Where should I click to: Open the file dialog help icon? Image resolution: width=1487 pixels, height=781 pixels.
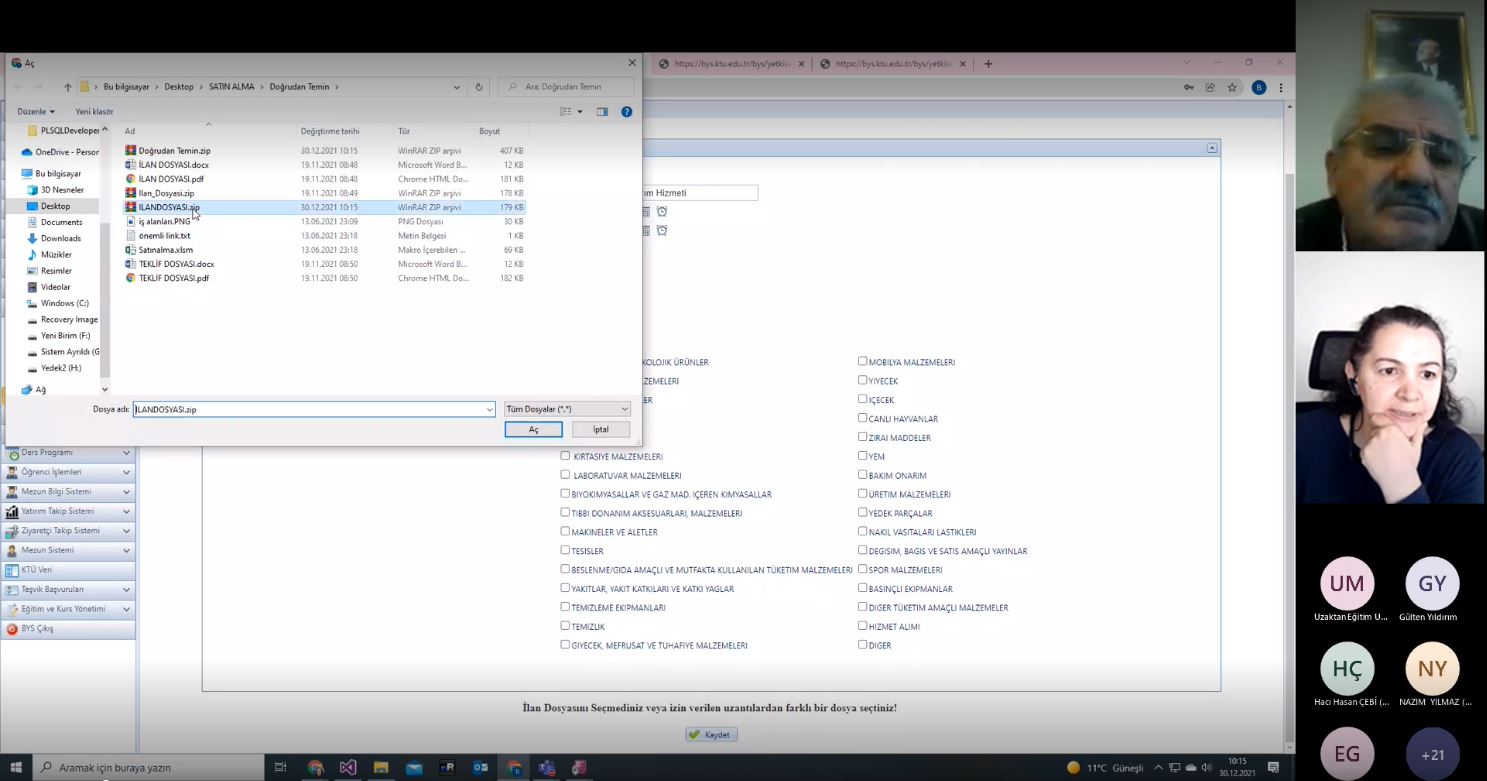click(627, 112)
